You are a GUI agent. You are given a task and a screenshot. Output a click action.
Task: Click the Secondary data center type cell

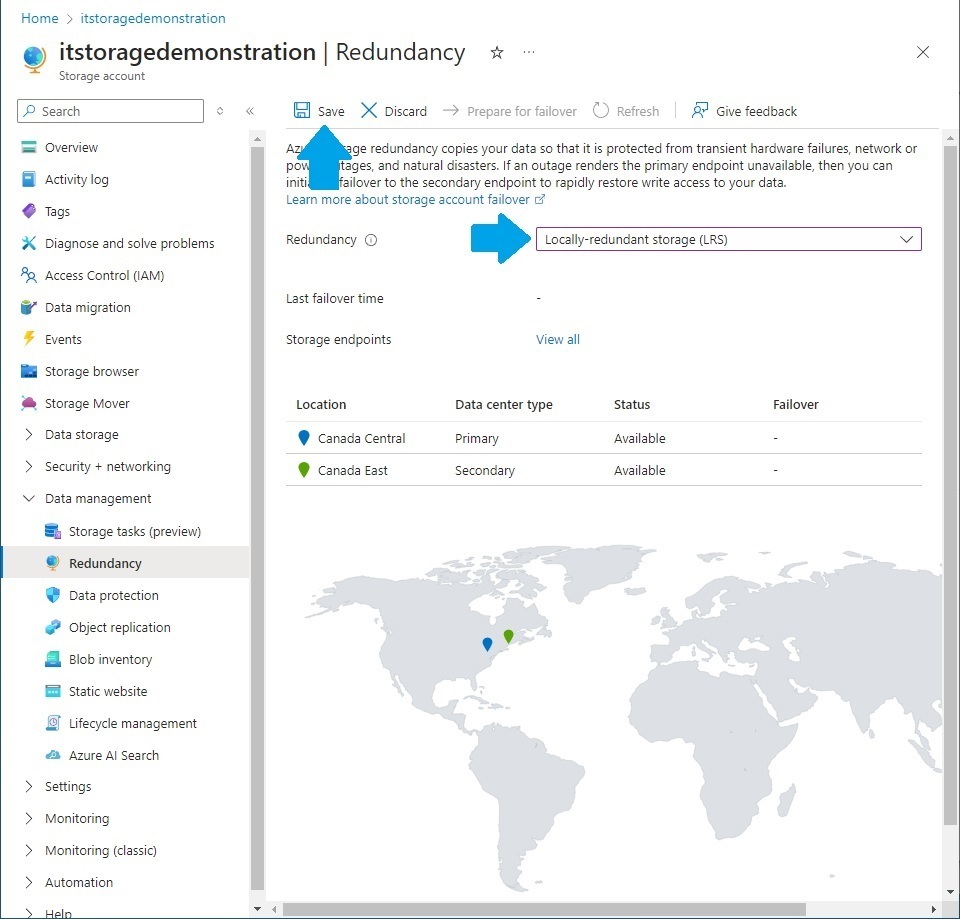pyautogui.click(x=484, y=470)
